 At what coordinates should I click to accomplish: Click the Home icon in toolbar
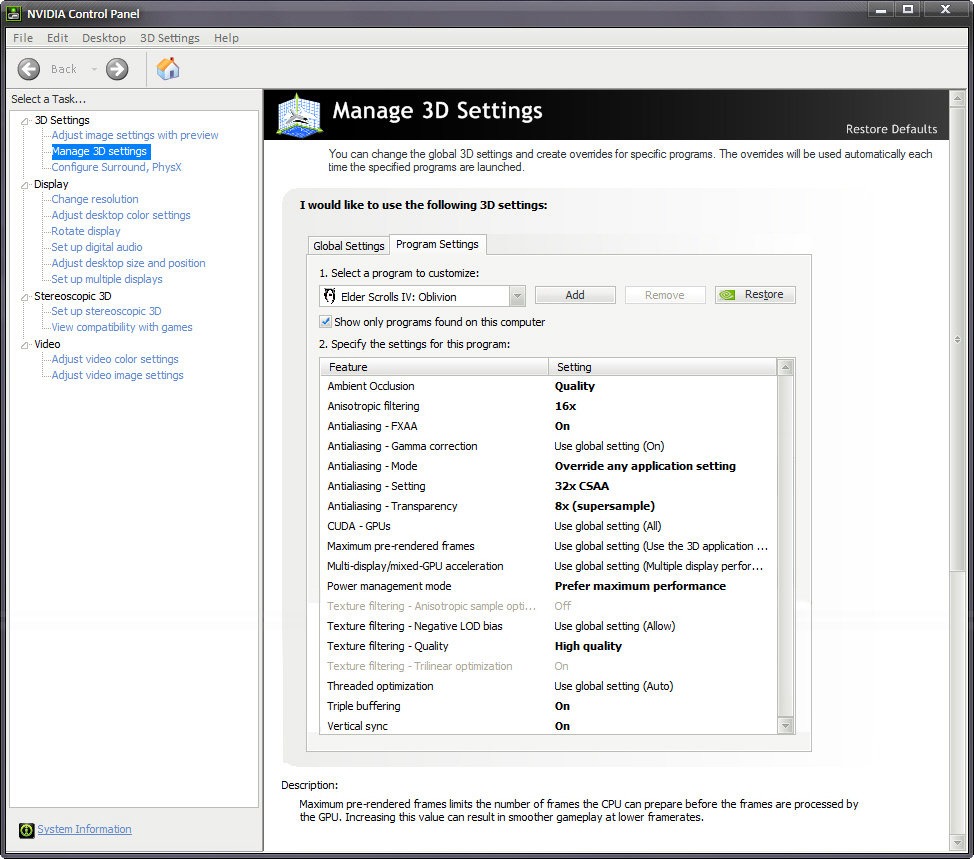168,69
